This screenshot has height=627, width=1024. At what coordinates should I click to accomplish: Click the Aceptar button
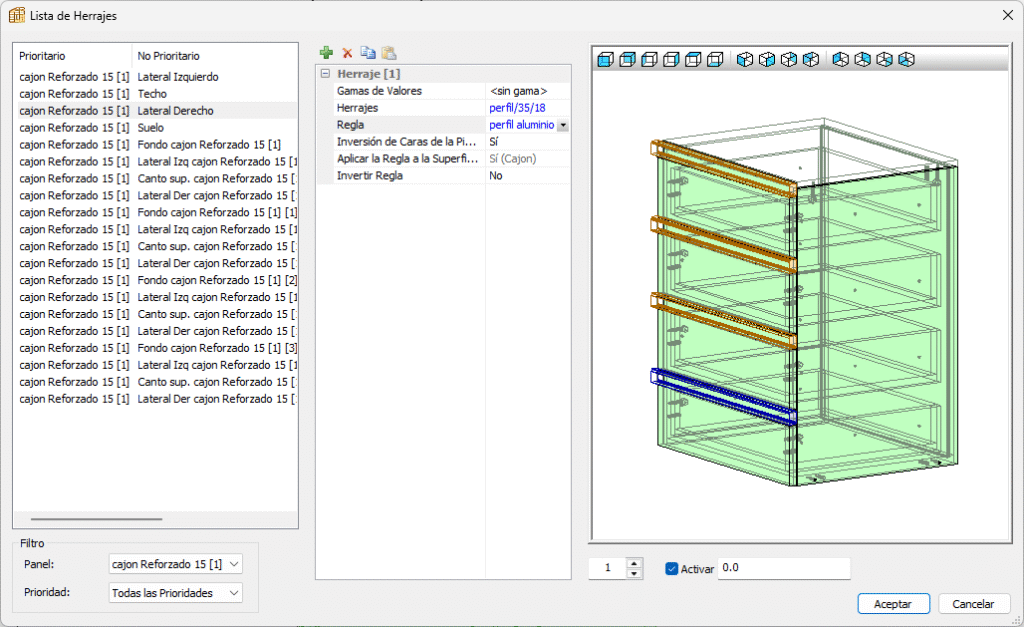coord(893,604)
